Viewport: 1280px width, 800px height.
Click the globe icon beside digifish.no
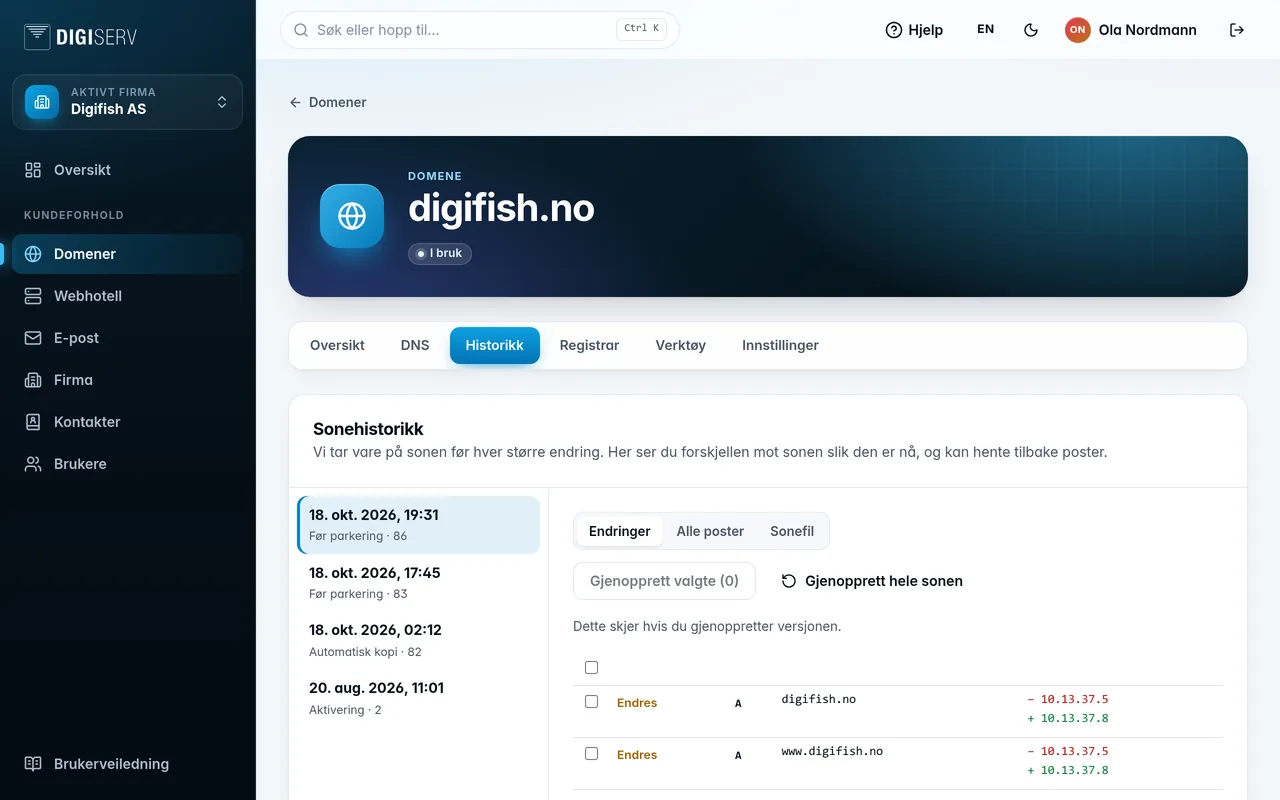[352, 216]
